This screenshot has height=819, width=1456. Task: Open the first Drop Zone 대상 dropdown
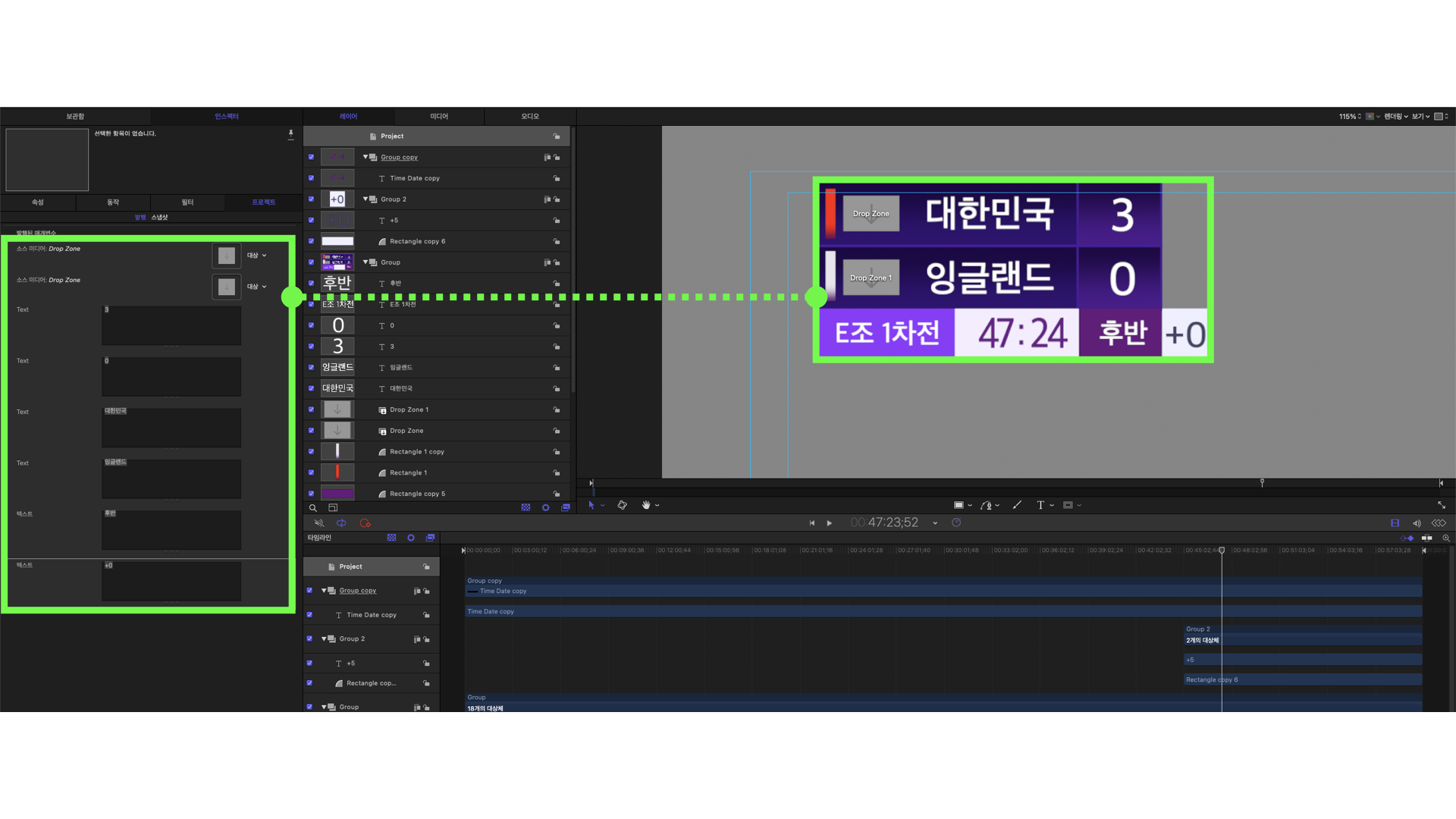(256, 256)
